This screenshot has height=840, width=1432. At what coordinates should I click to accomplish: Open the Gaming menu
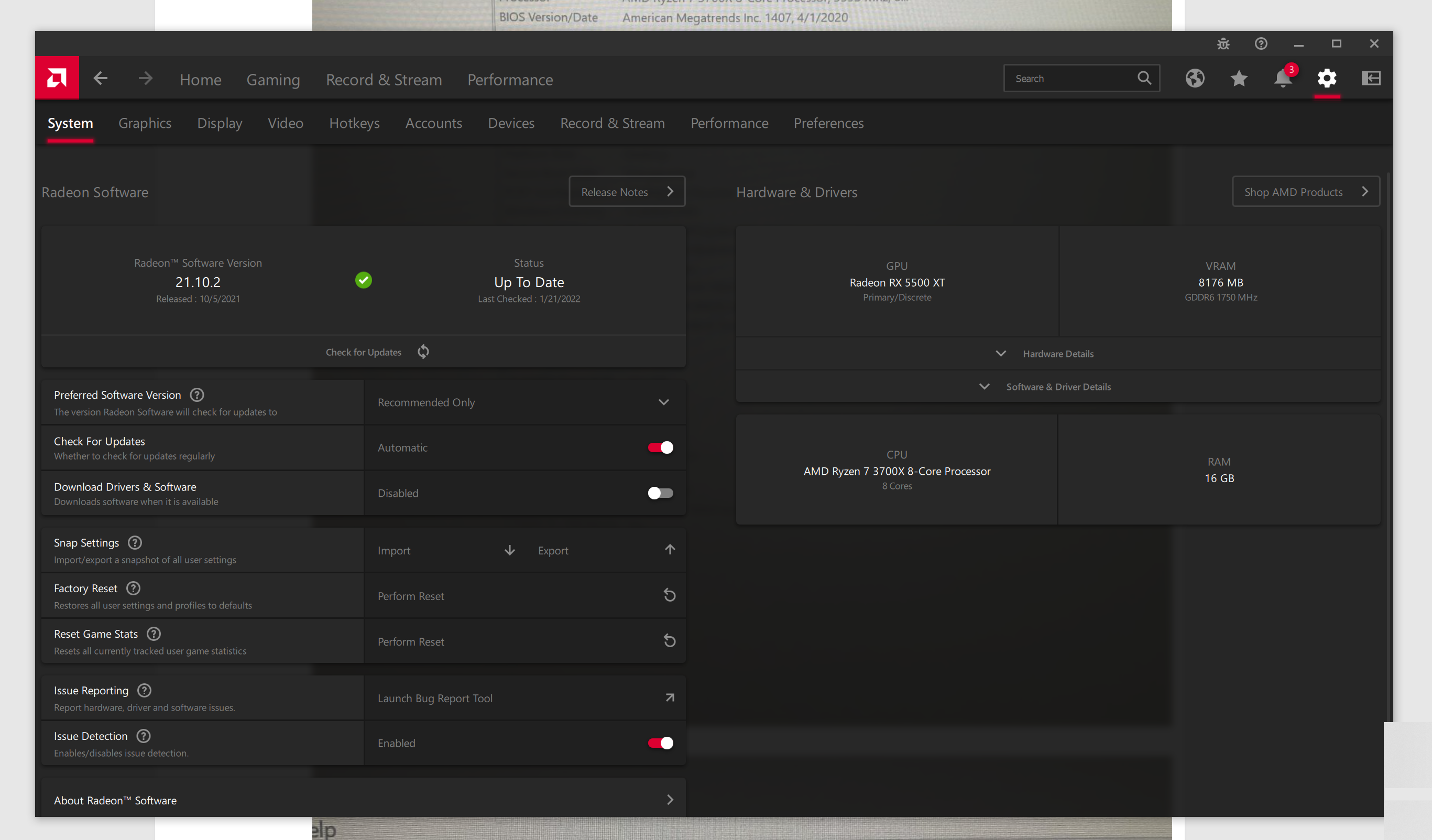[x=273, y=79]
